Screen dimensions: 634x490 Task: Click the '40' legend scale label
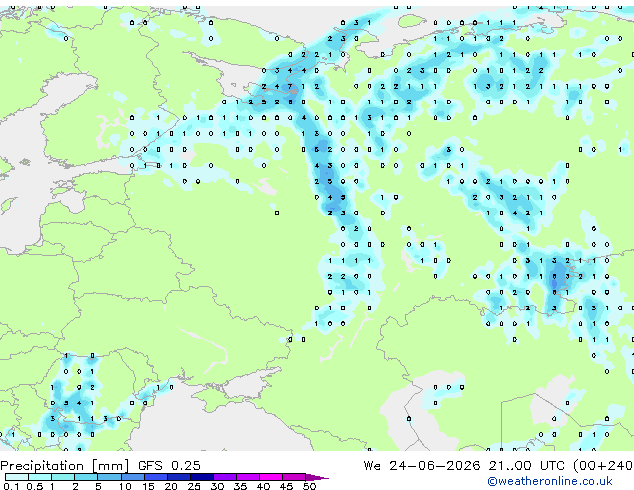(263, 486)
